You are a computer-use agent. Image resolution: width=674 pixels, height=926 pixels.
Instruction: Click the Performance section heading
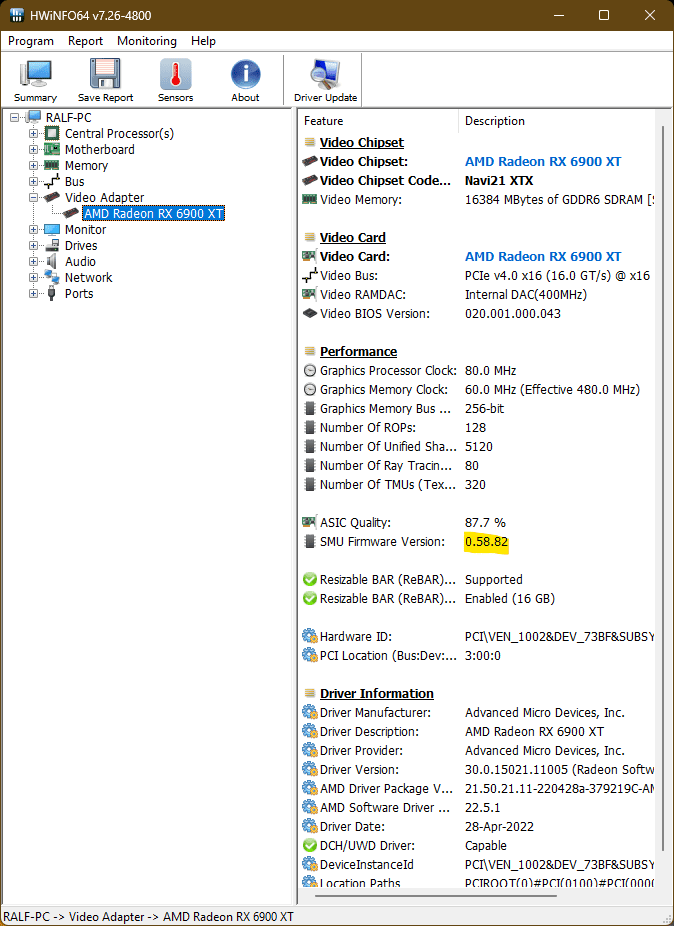pos(359,351)
